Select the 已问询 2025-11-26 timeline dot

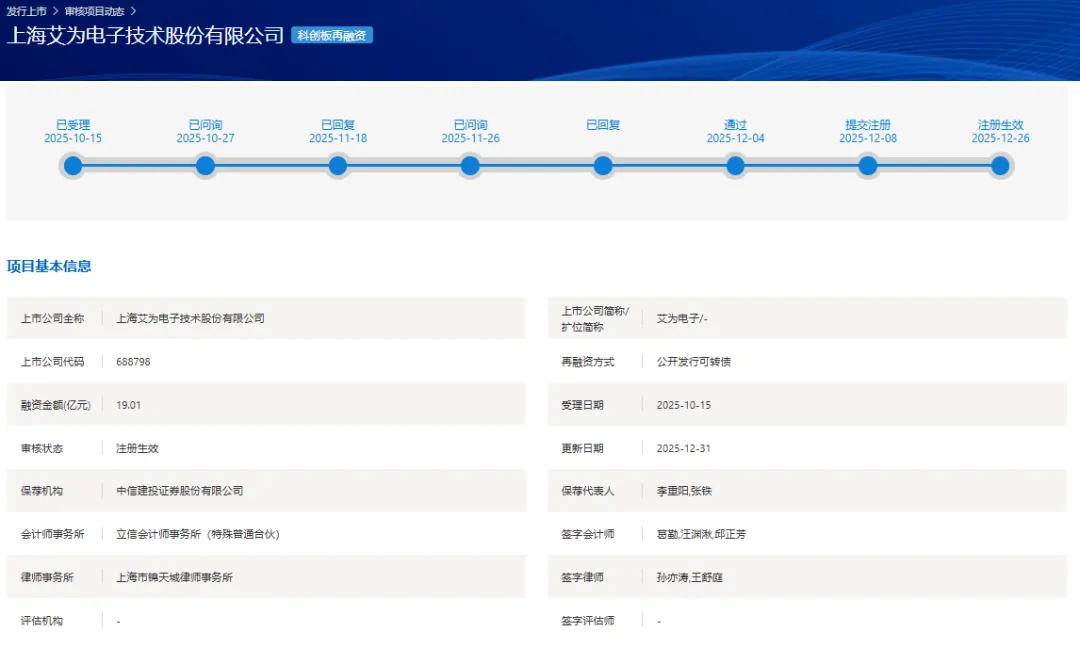pyautogui.click(x=470, y=166)
